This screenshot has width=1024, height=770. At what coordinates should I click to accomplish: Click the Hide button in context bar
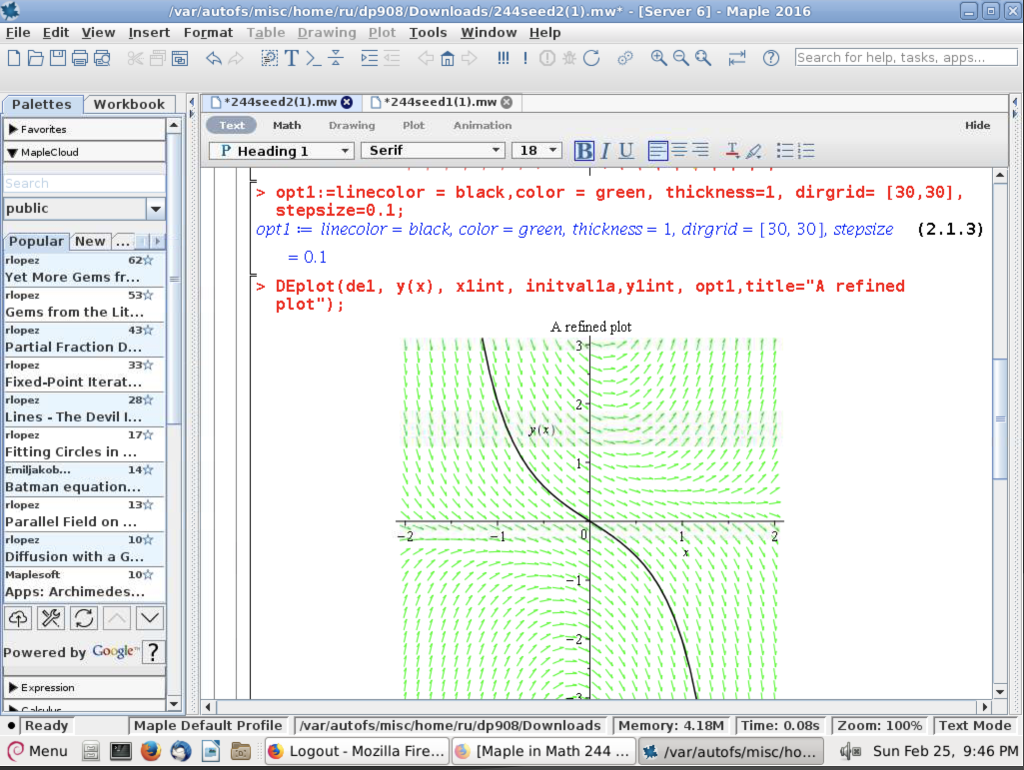[977, 125]
